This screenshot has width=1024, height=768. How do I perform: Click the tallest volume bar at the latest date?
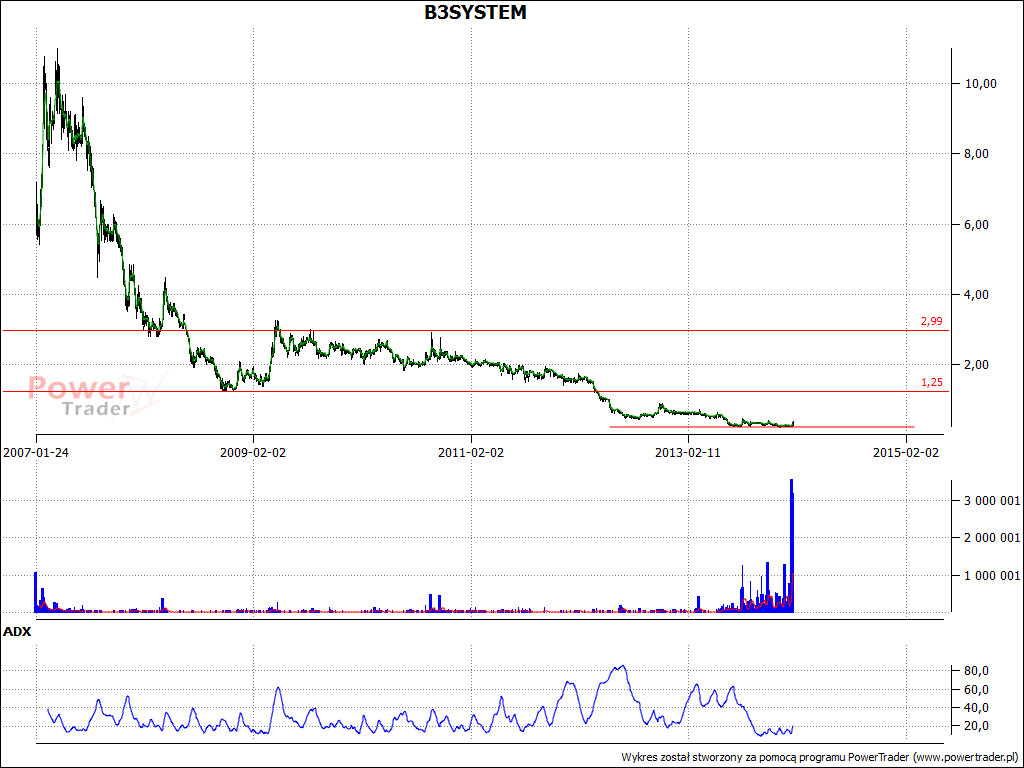[792, 545]
